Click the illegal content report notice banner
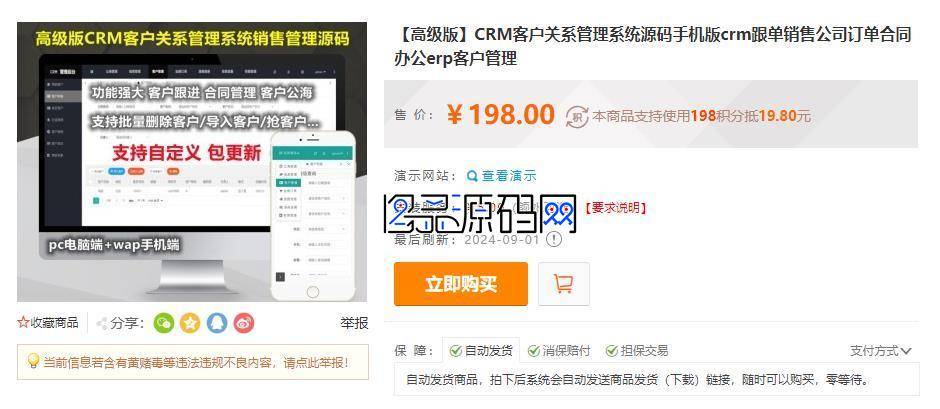Viewport: 940px width, 409px height. (x=193, y=362)
